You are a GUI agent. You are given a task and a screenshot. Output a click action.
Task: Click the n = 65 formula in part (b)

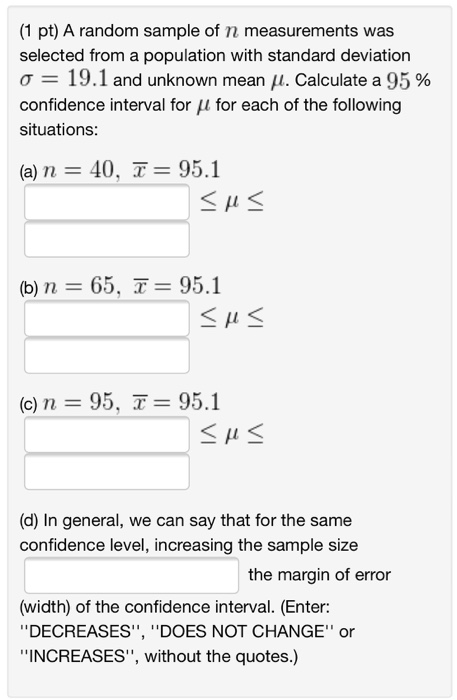[82, 286]
